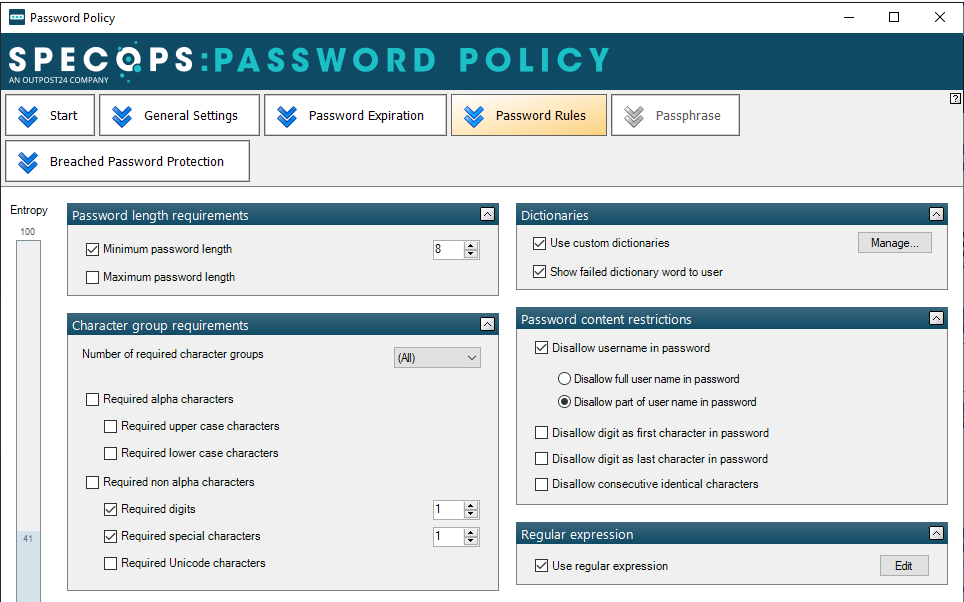The width and height of the screenshot is (964, 602).
Task: Click the Breached Password Protection chevron icon
Action: point(28,162)
